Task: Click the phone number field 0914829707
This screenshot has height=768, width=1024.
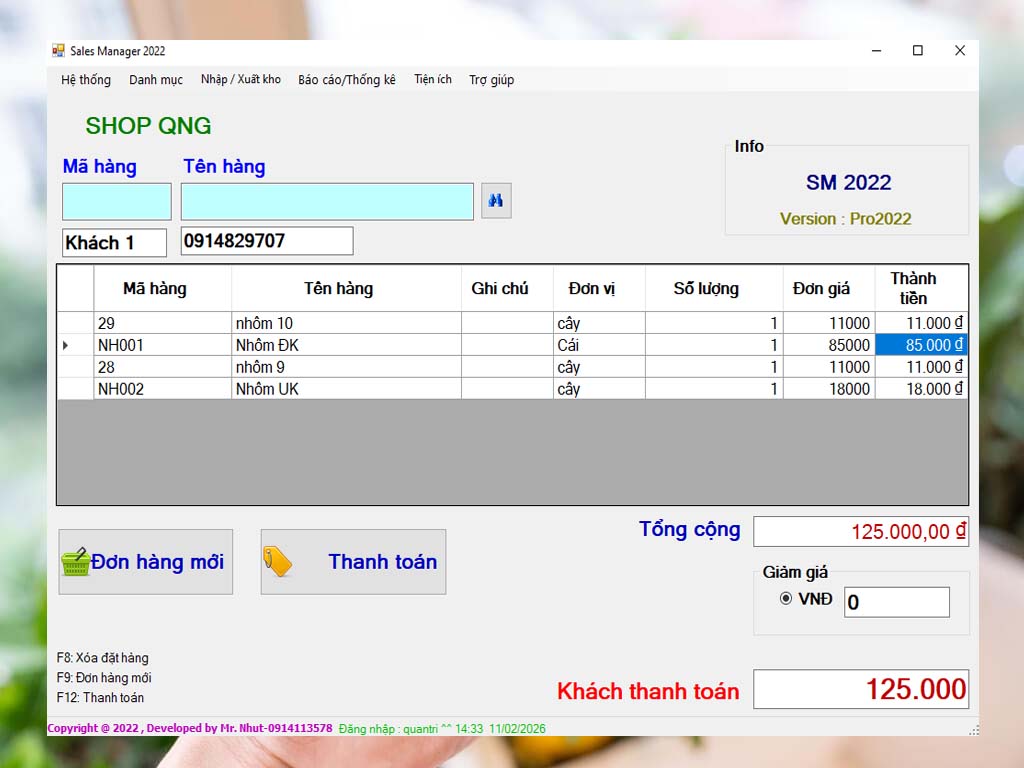Action: point(266,241)
